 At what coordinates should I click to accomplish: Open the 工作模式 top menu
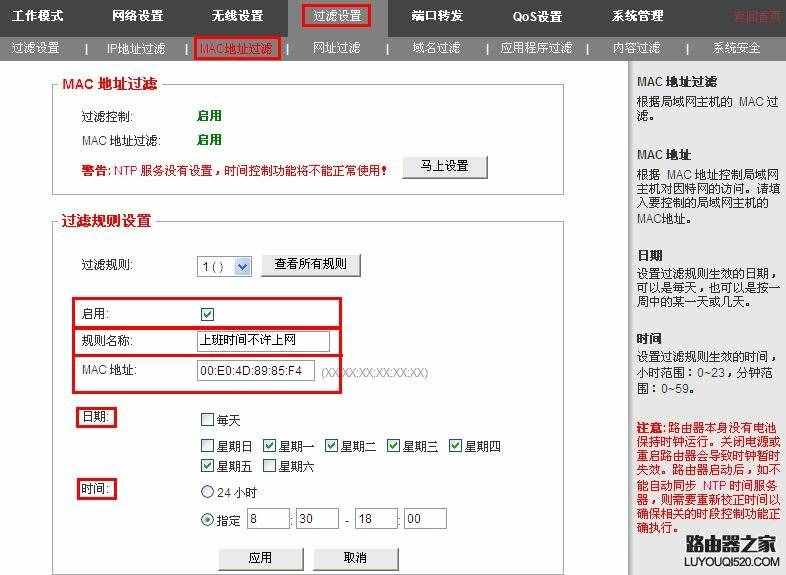coord(38,16)
